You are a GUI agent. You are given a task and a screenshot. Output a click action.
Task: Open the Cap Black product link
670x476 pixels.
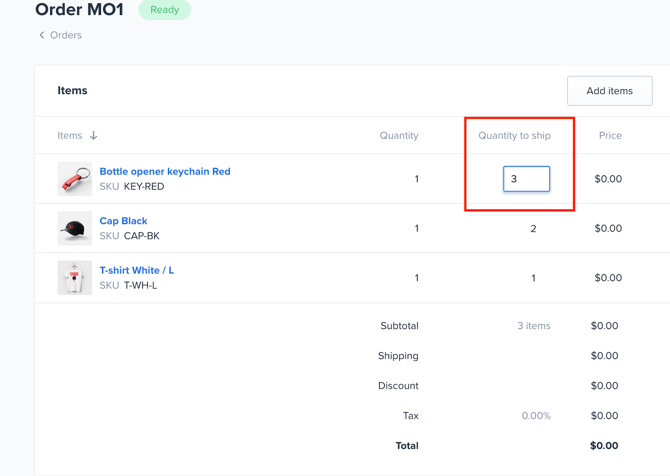pos(123,221)
